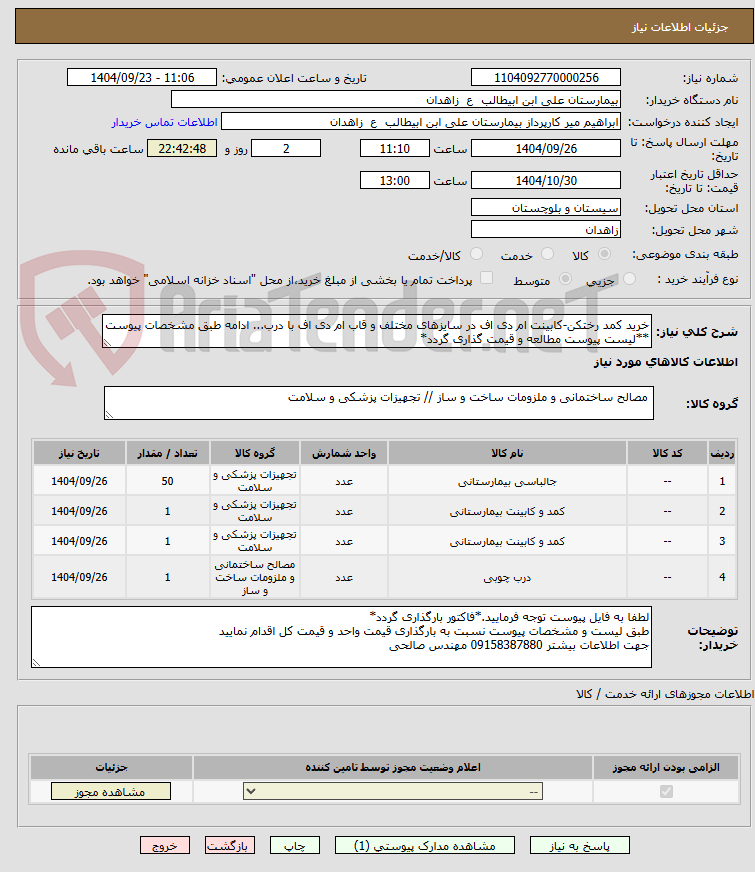
Task: Click the گروه کالا table column header
Action: point(255,453)
